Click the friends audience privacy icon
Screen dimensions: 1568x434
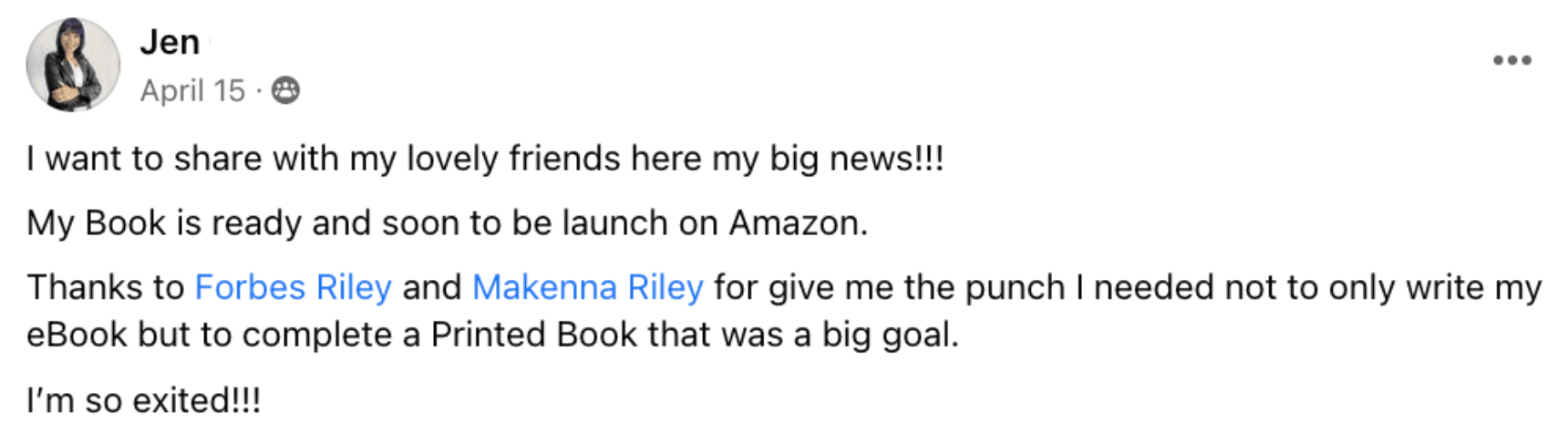tap(285, 90)
